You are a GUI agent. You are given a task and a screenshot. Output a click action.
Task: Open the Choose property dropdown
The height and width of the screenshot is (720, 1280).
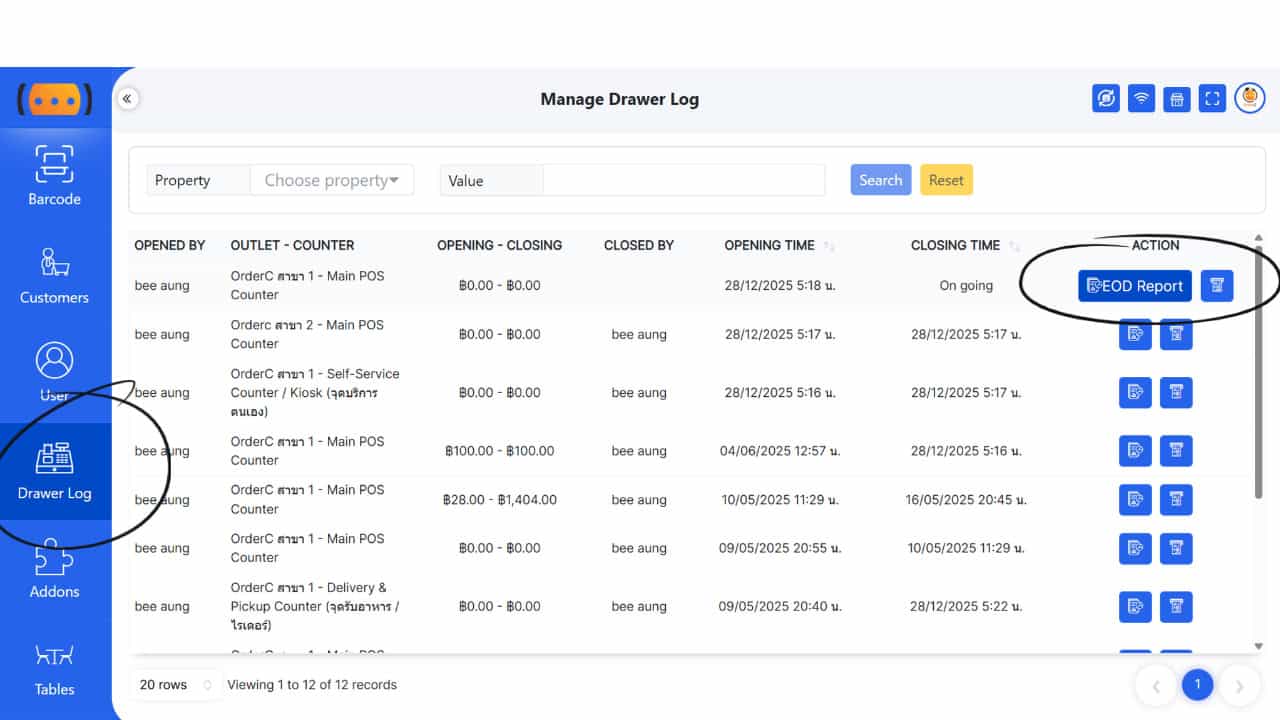331,180
